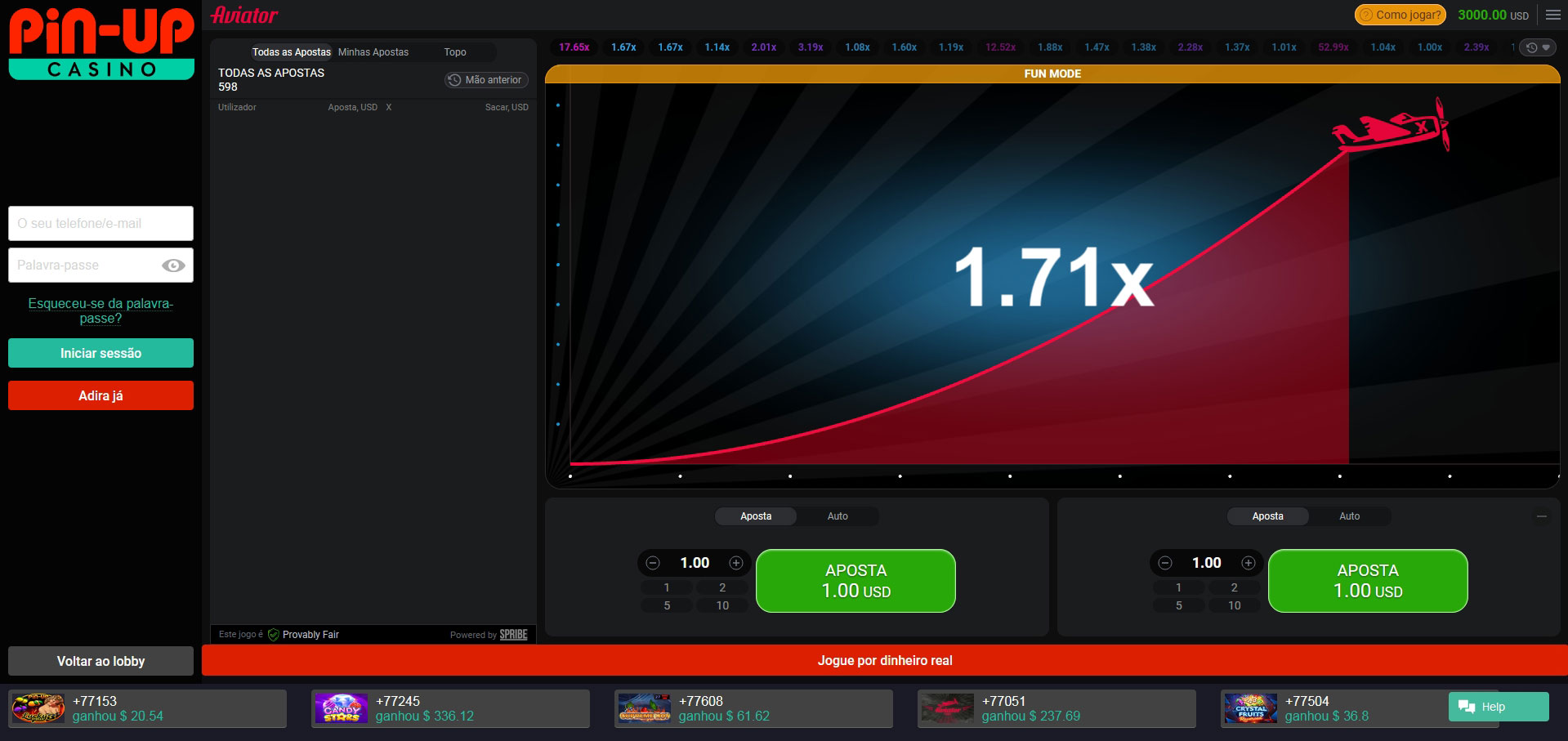This screenshot has width=1568, height=741.
Task: Switch to Todas as Apostas tab
Action: coord(291,52)
